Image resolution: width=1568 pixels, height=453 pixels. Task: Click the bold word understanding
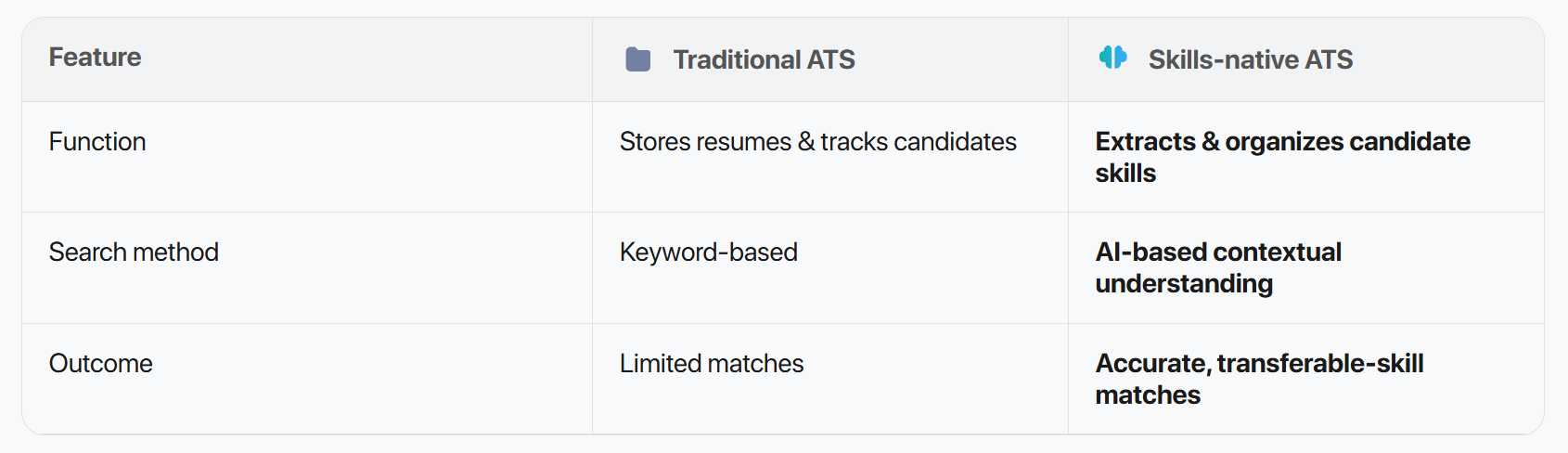[x=1183, y=284]
